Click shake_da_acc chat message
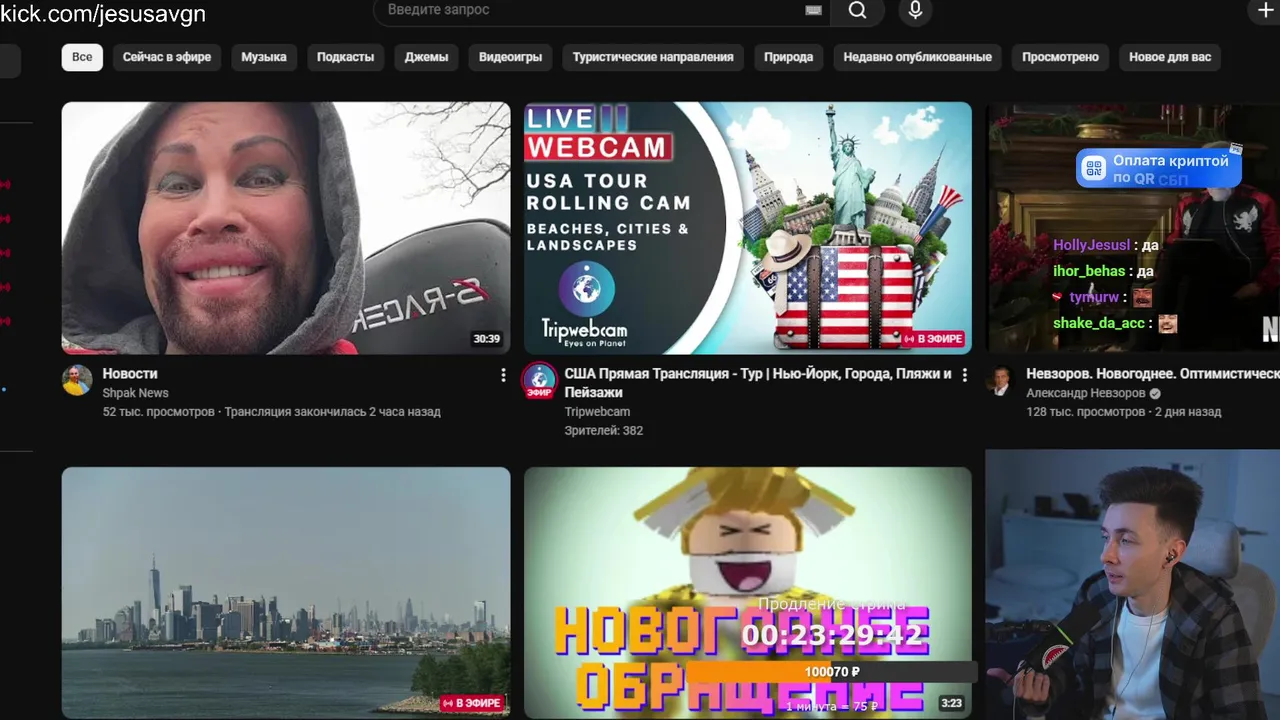Image resolution: width=1280 pixels, height=720 pixels. point(1115,323)
